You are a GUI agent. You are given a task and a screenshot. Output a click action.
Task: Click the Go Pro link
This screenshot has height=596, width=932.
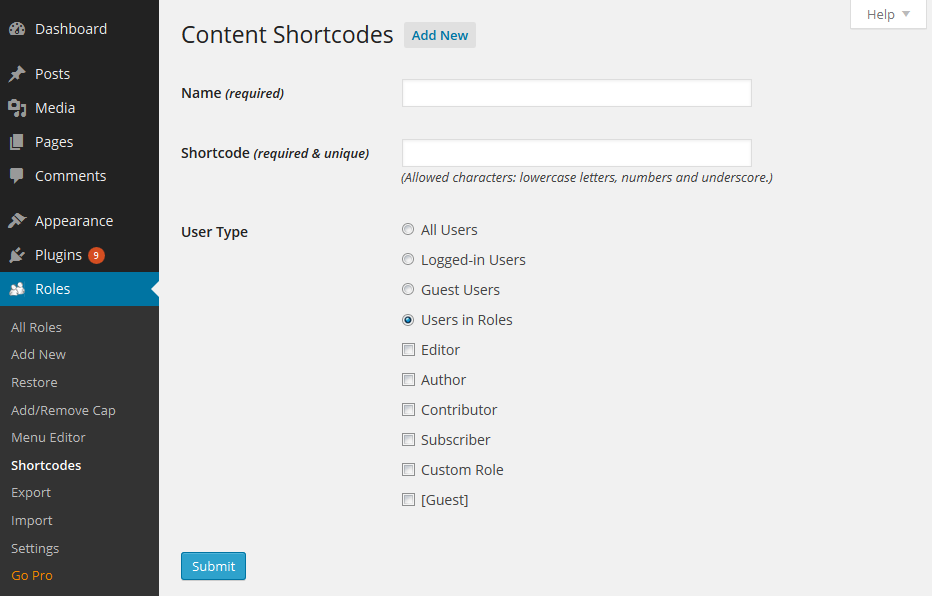pos(32,575)
